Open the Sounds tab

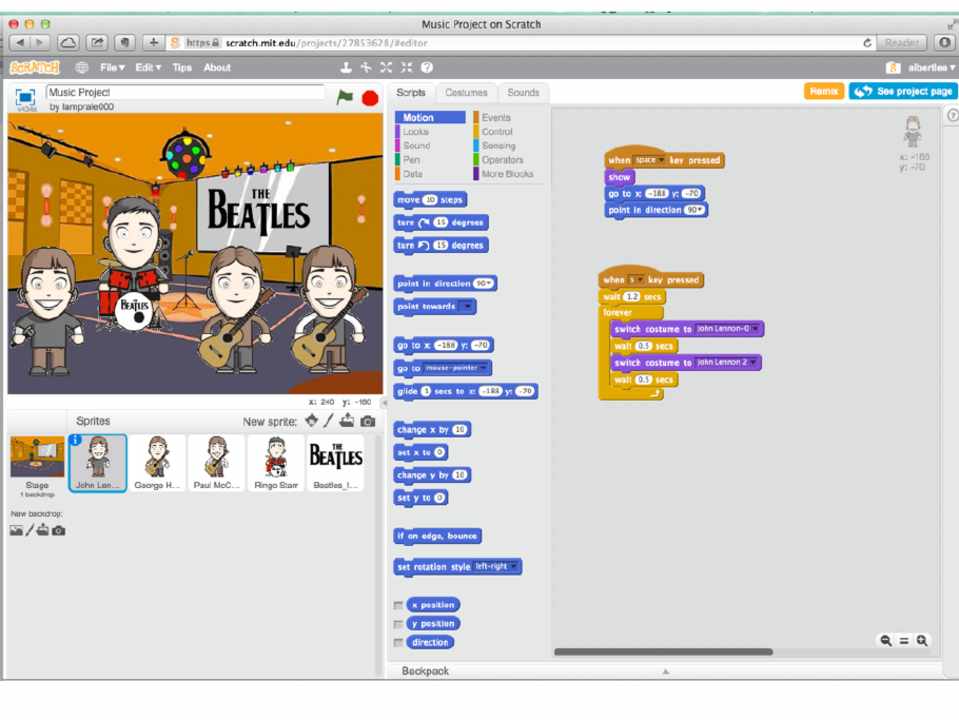coord(523,93)
